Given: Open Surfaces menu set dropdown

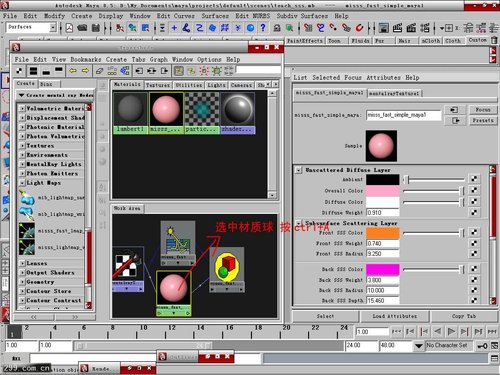Looking at the screenshot, I should (53, 27).
